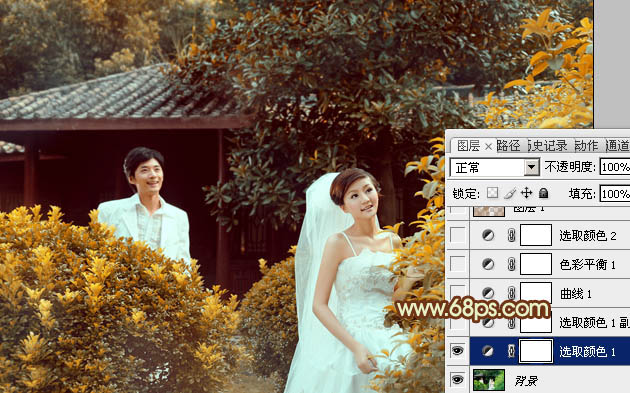Screen dimensions: 630x393
Task: Select the 选取颜色 2 layer name
Action: pos(588,235)
